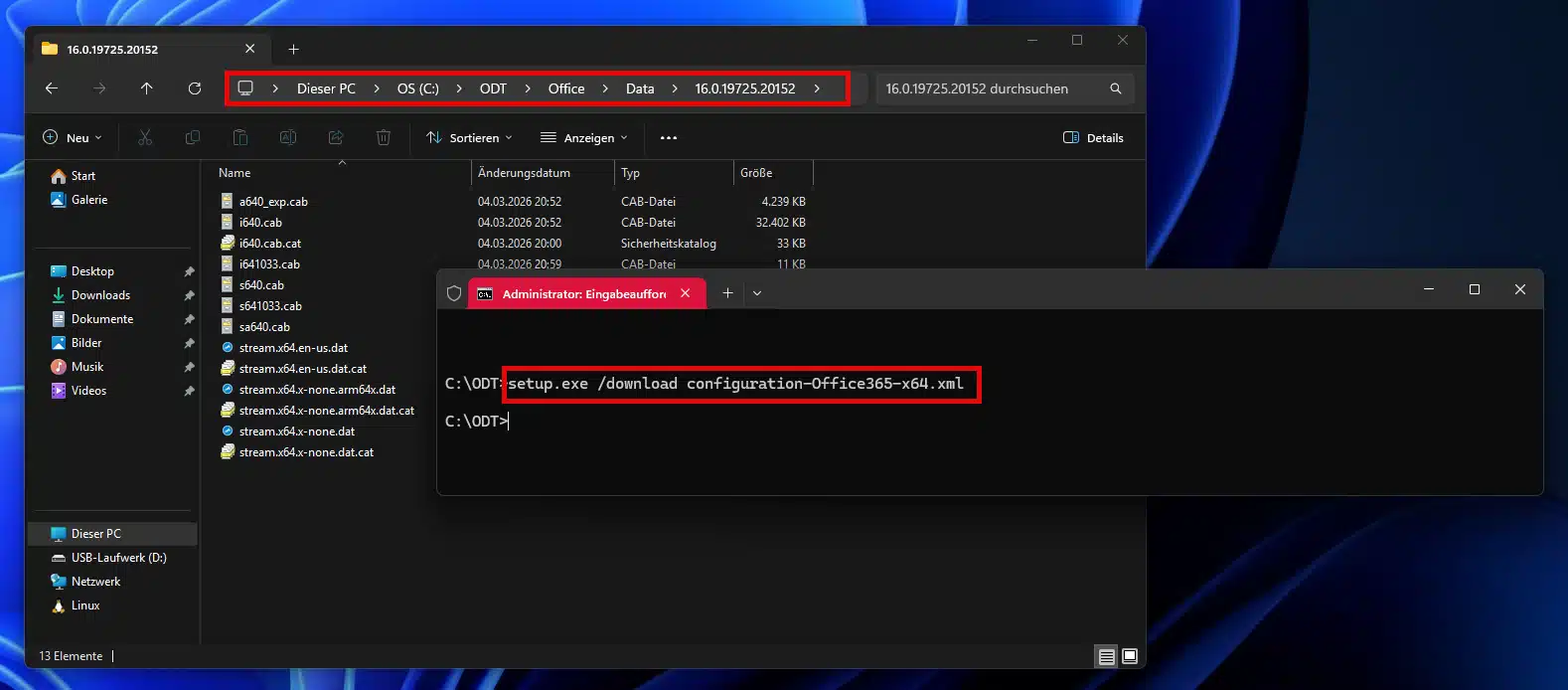The image size is (1568, 690).
Task: Click the Cut scissors icon
Action: [x=145, y=138]
